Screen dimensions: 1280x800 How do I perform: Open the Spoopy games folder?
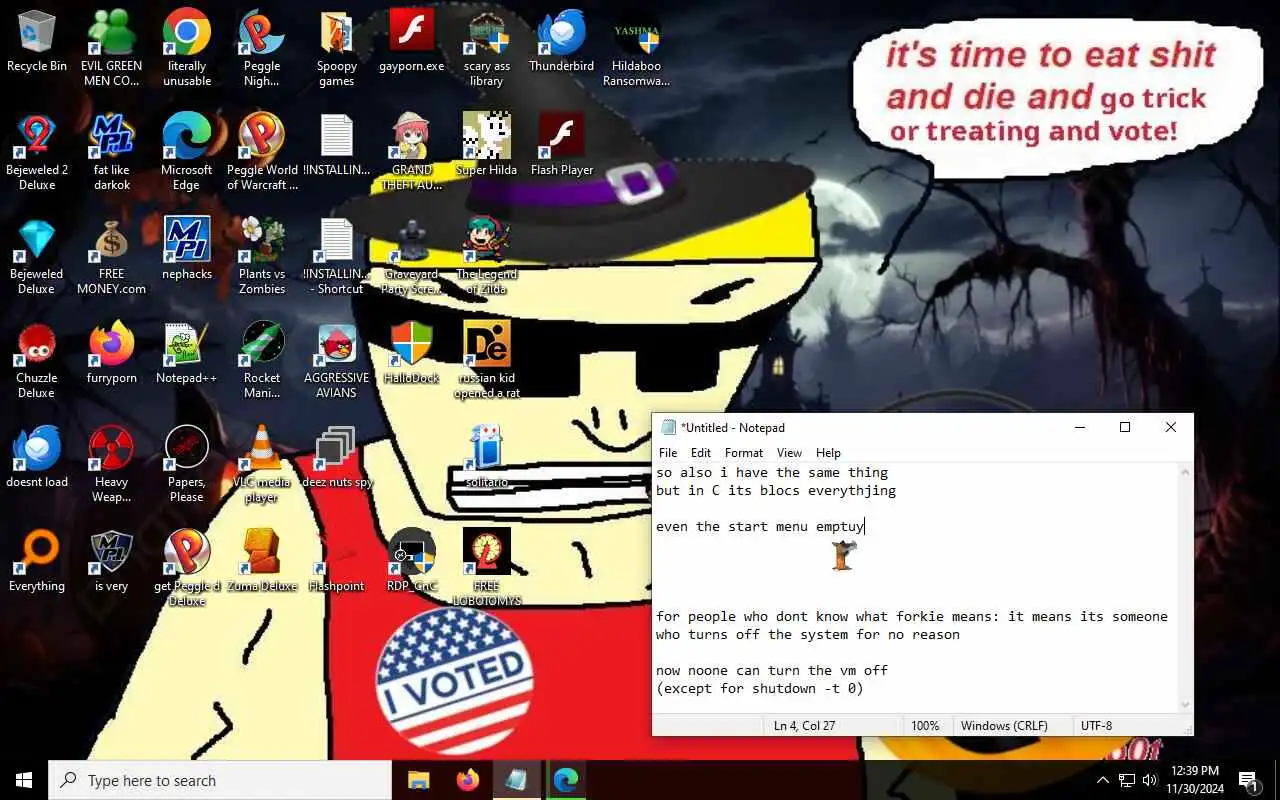[x=337, y=48]
